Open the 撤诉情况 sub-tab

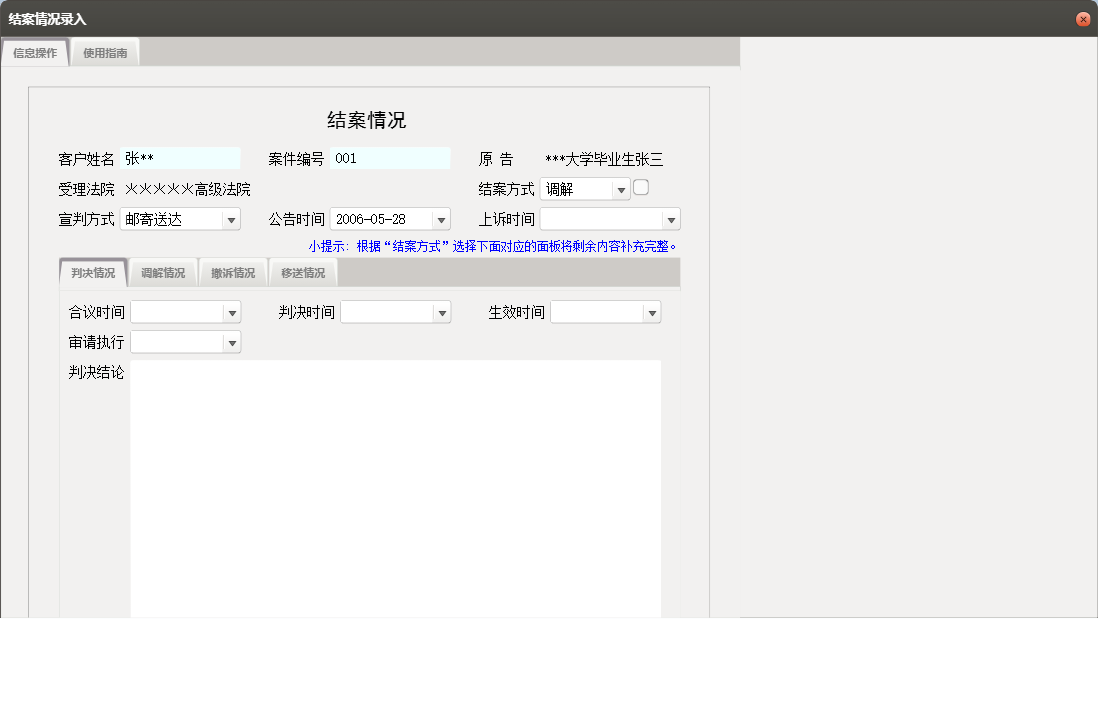click(x=233, y=273)
